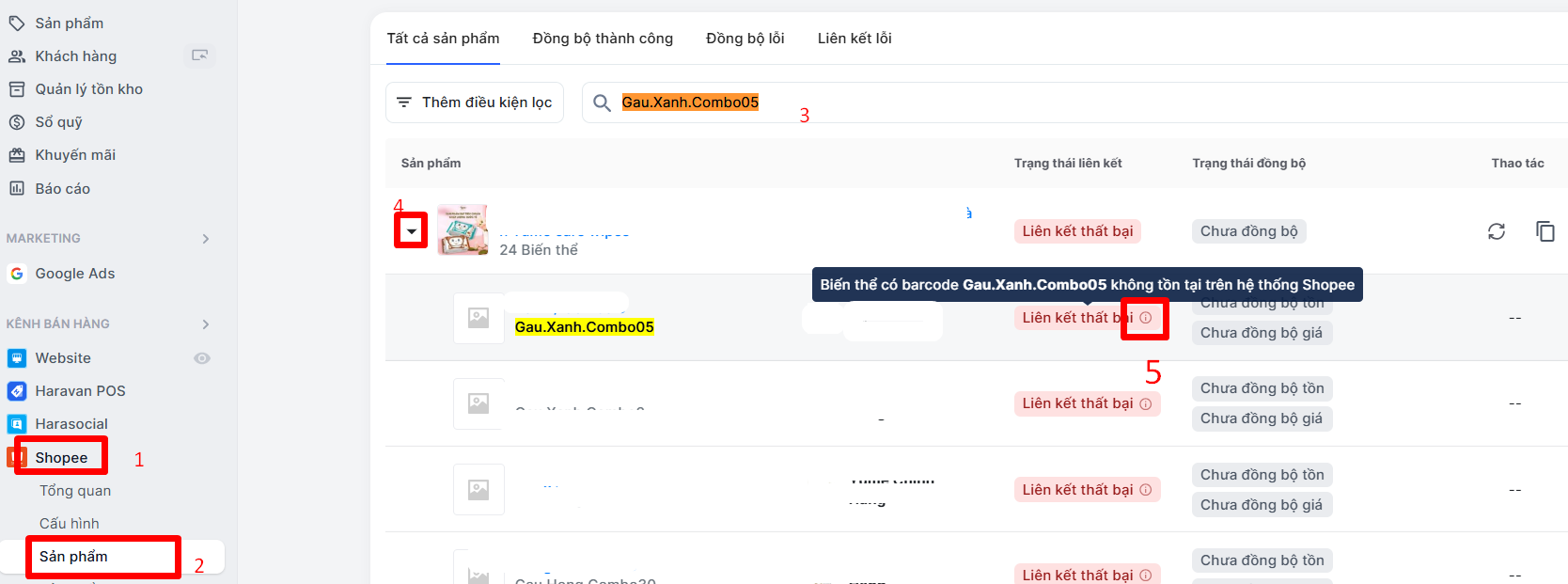The image size is (1568, 584).
Task: Click the Haravan POS icon
Action: pos(17,391)
